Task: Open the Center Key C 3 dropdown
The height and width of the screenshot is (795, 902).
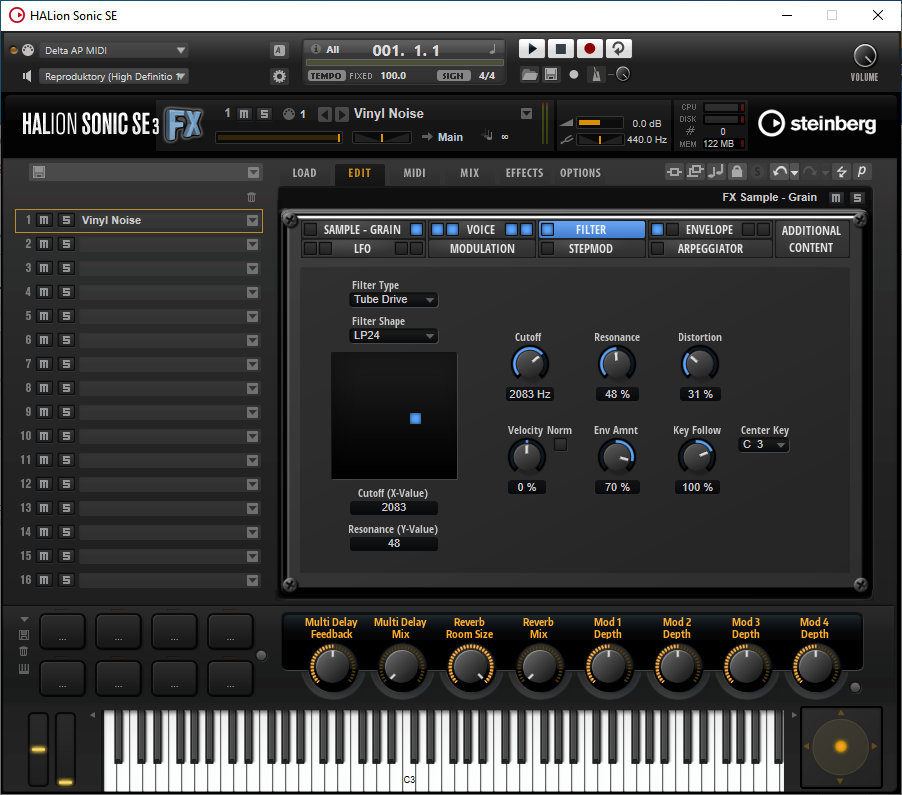Action: (763, 445)
